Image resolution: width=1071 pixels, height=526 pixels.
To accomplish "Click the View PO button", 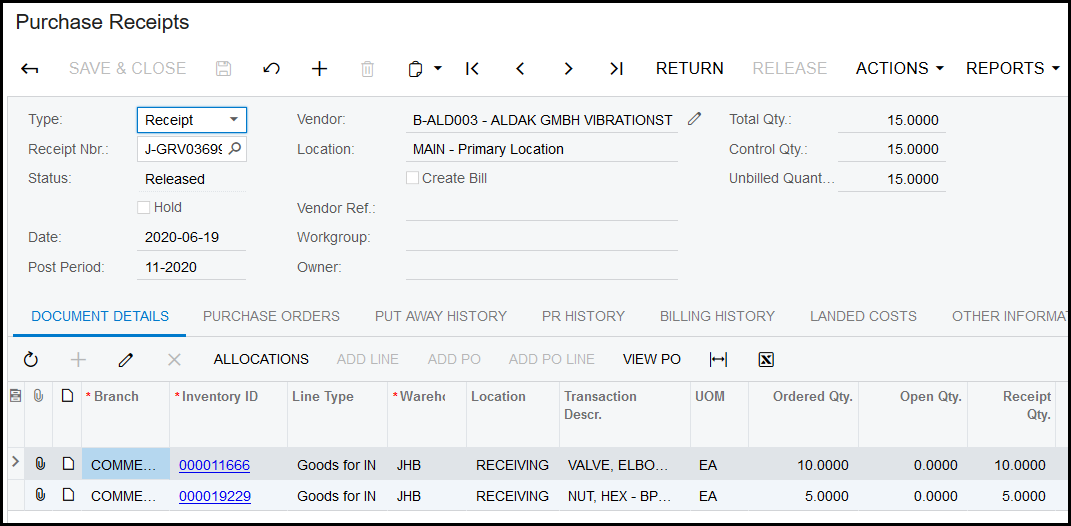I will click(651, 359).
